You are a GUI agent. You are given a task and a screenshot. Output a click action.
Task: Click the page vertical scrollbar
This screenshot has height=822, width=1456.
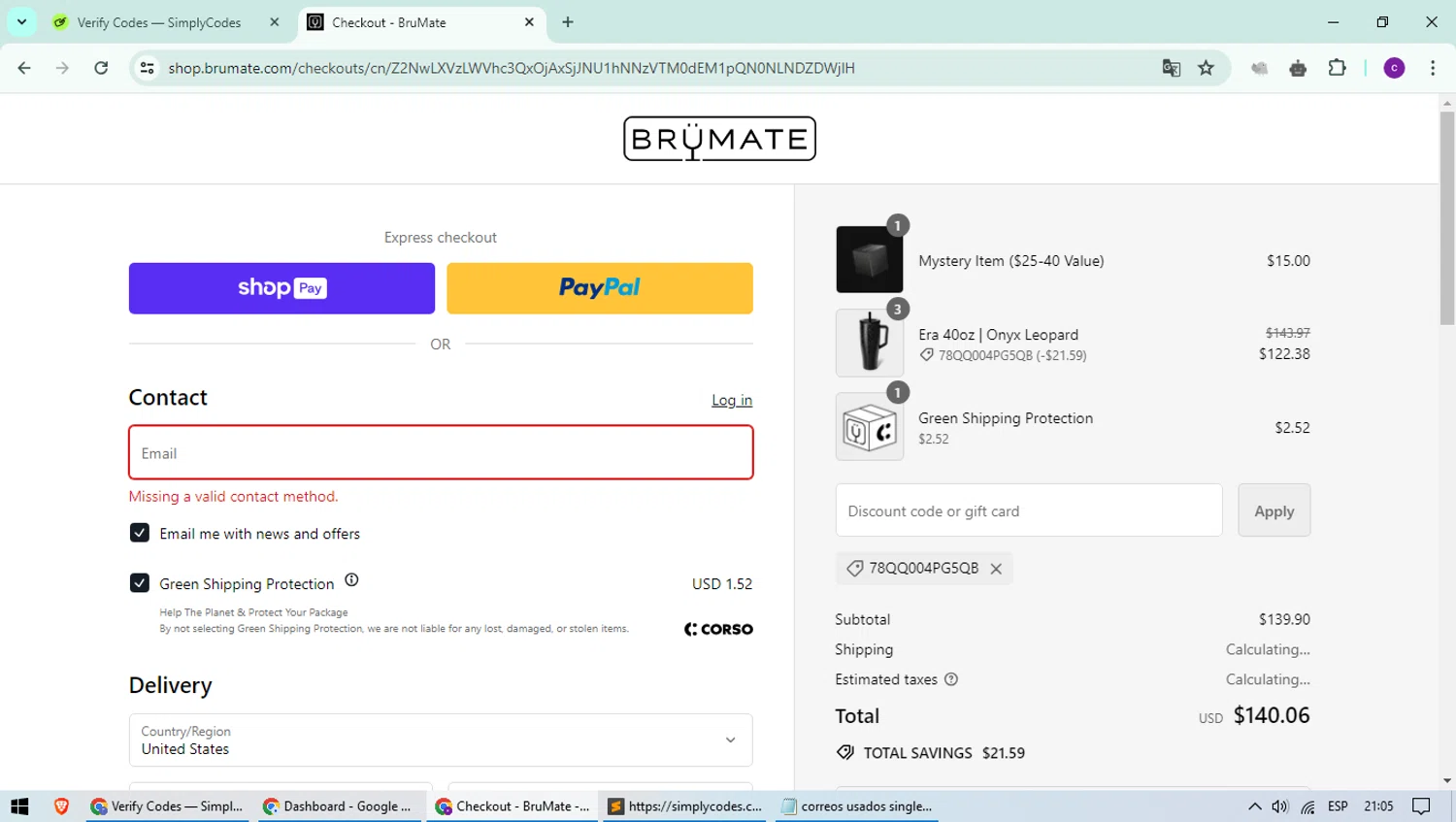point(1447,218)
